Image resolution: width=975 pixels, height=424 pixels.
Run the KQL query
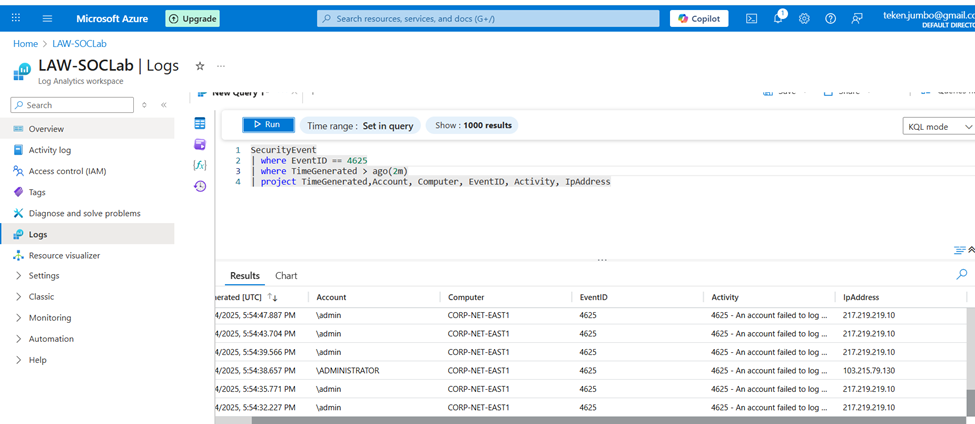(x=268, y=125)
